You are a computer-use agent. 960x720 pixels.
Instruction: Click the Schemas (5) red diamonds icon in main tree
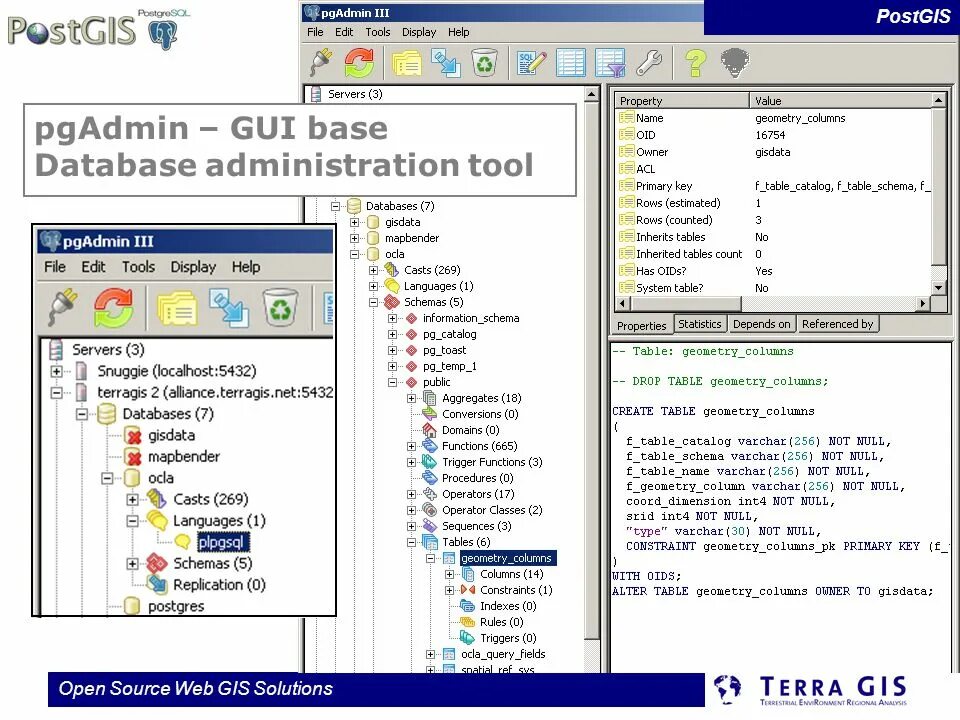click(391, 302)
